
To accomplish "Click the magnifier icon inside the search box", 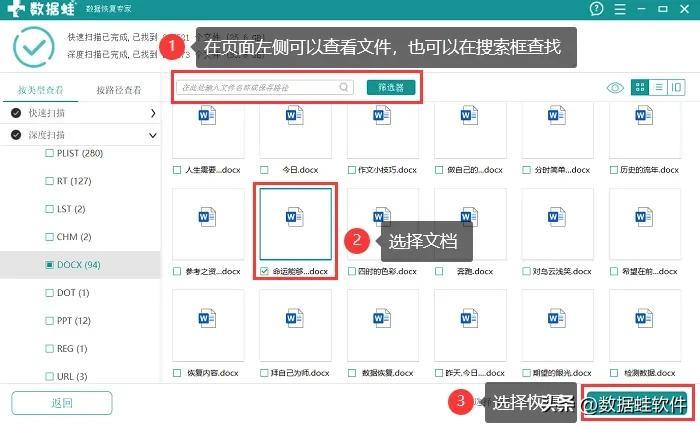I will tap(344, 87).
